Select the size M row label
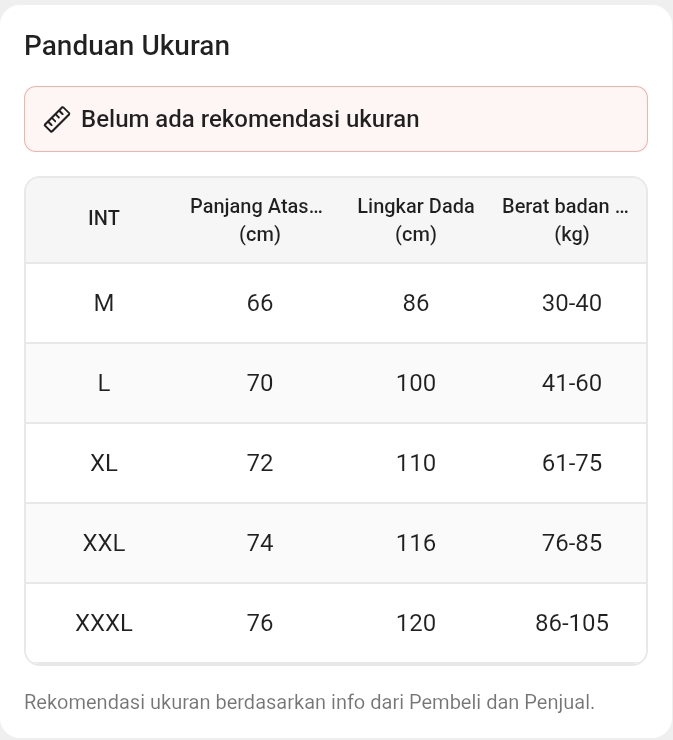673x740 pixels. [104, 303]
